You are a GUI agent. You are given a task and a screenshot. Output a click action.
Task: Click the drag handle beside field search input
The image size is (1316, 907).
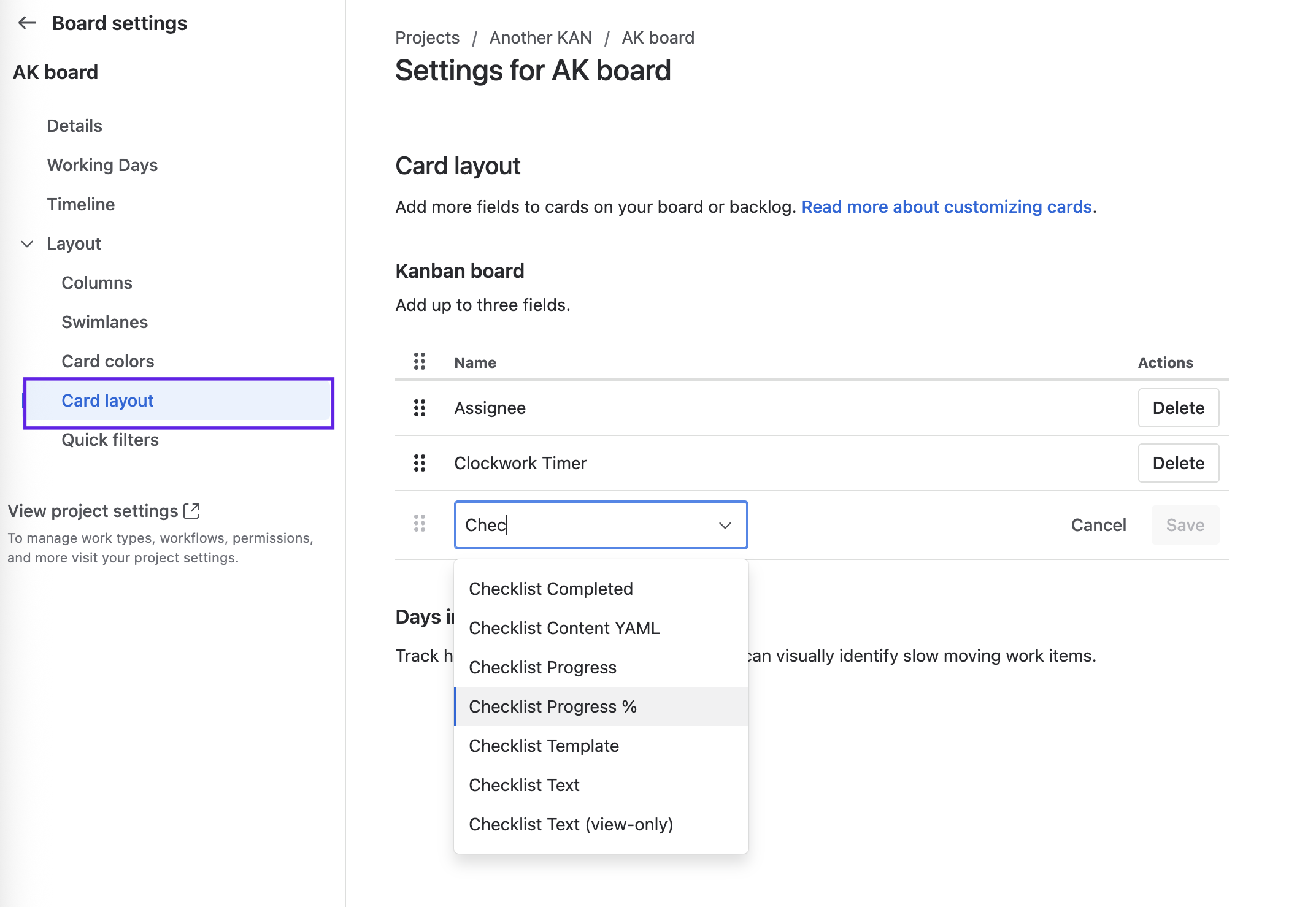click(420, 524)
